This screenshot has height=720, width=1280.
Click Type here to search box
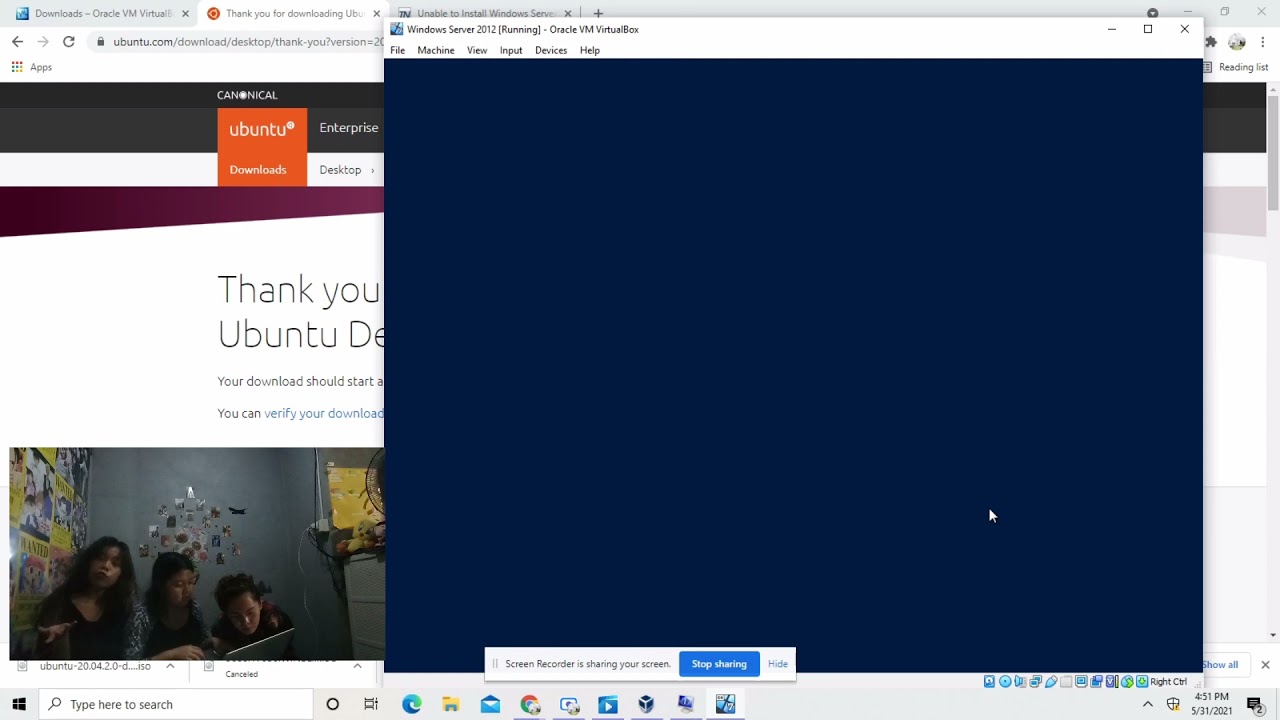point(176,704)
